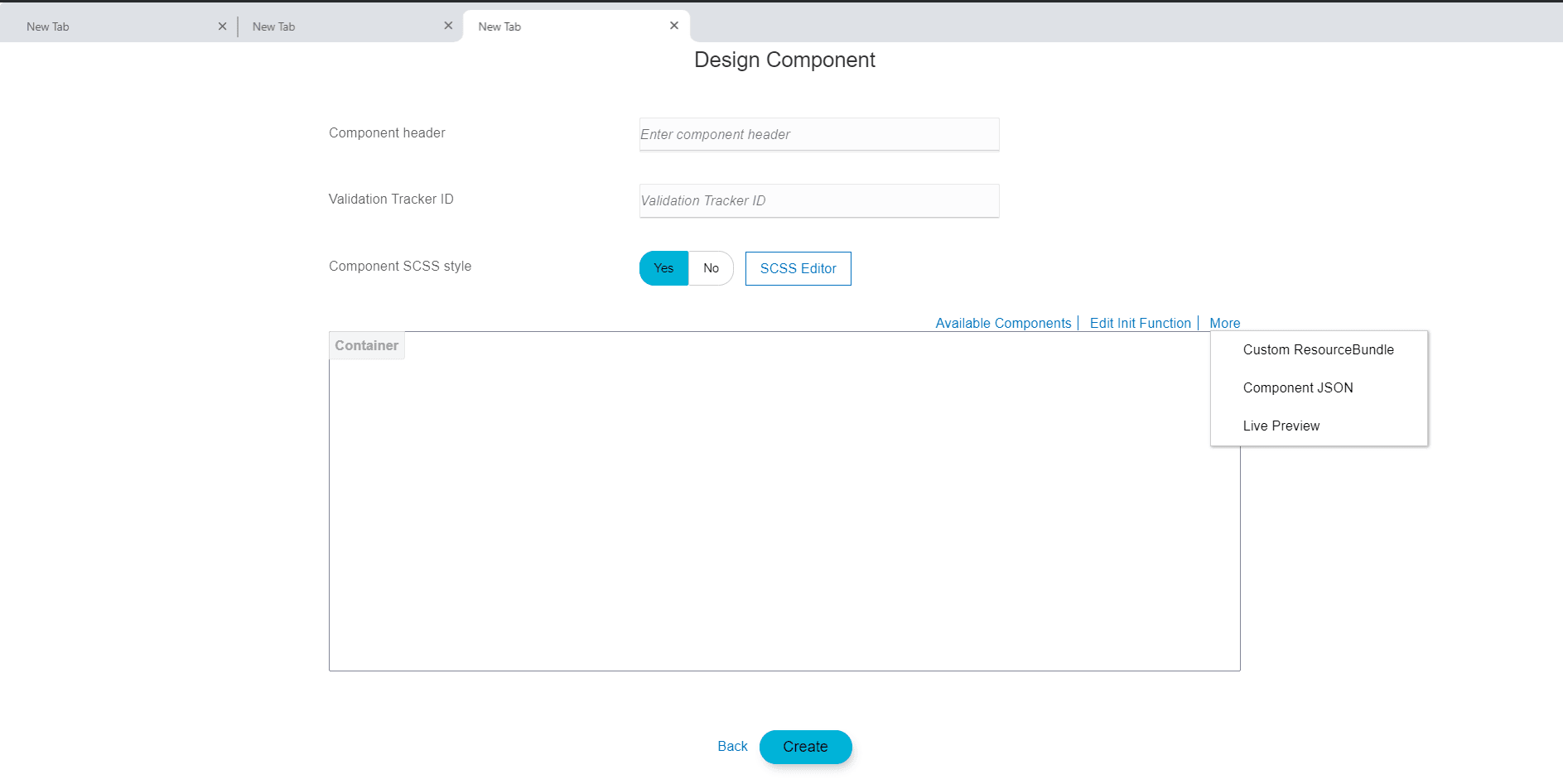
Task: Open the More dropdown menu
Action: click(1225, 323)
